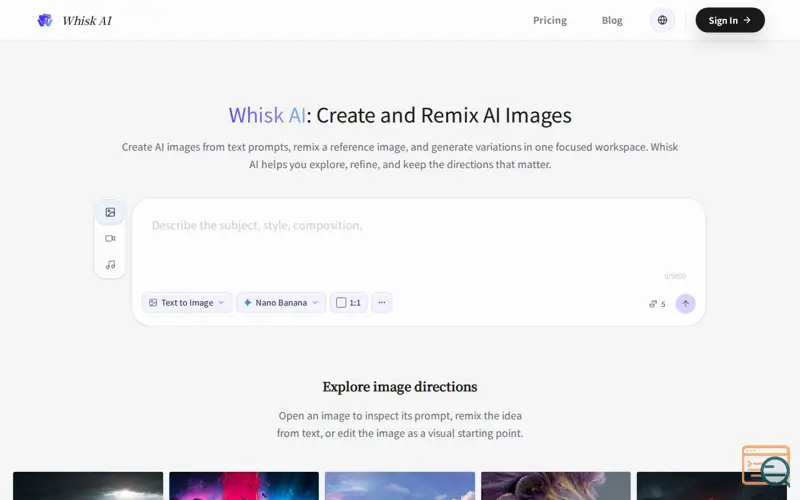Open the Pricing page
Image resolution: width=800 pixels, height=500 pixels.
click(549, 20)
